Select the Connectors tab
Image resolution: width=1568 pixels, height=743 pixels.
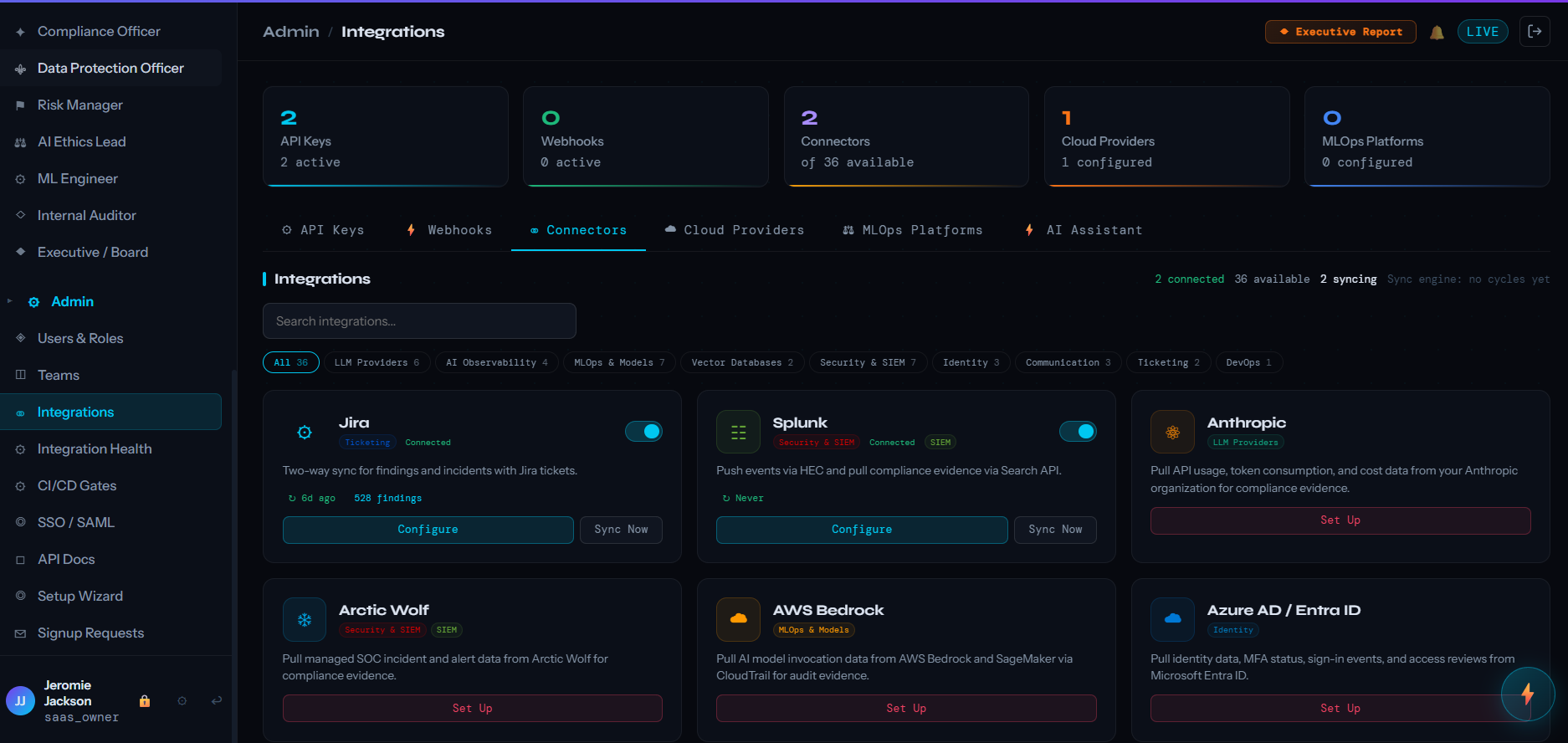[578, 230]
